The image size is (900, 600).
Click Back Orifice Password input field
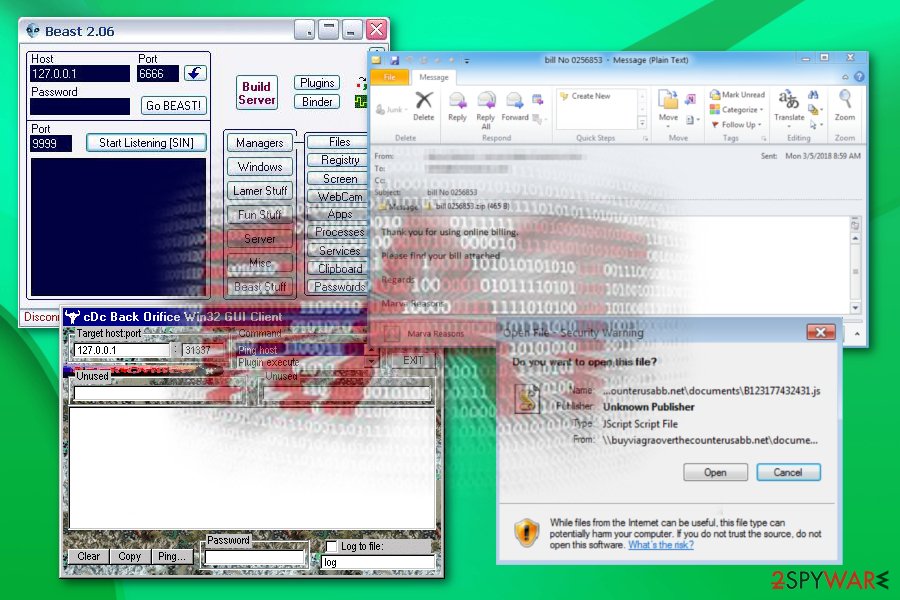point(254,557)
